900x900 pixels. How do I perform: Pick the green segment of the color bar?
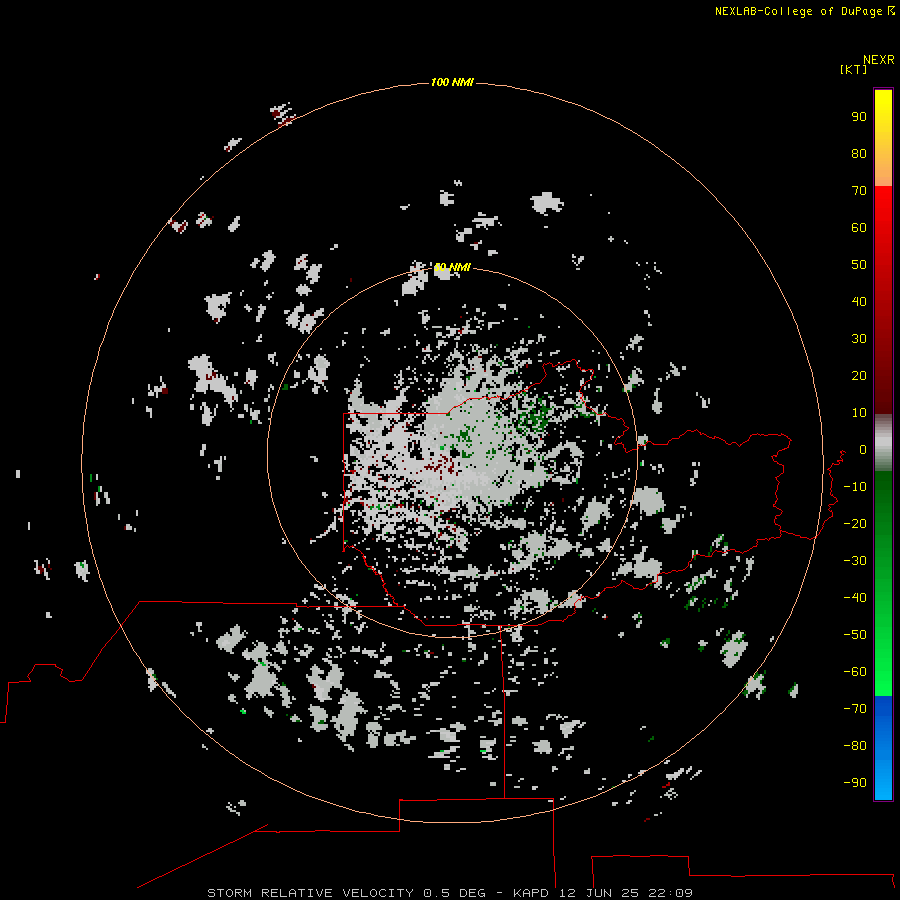coord(883,584)
